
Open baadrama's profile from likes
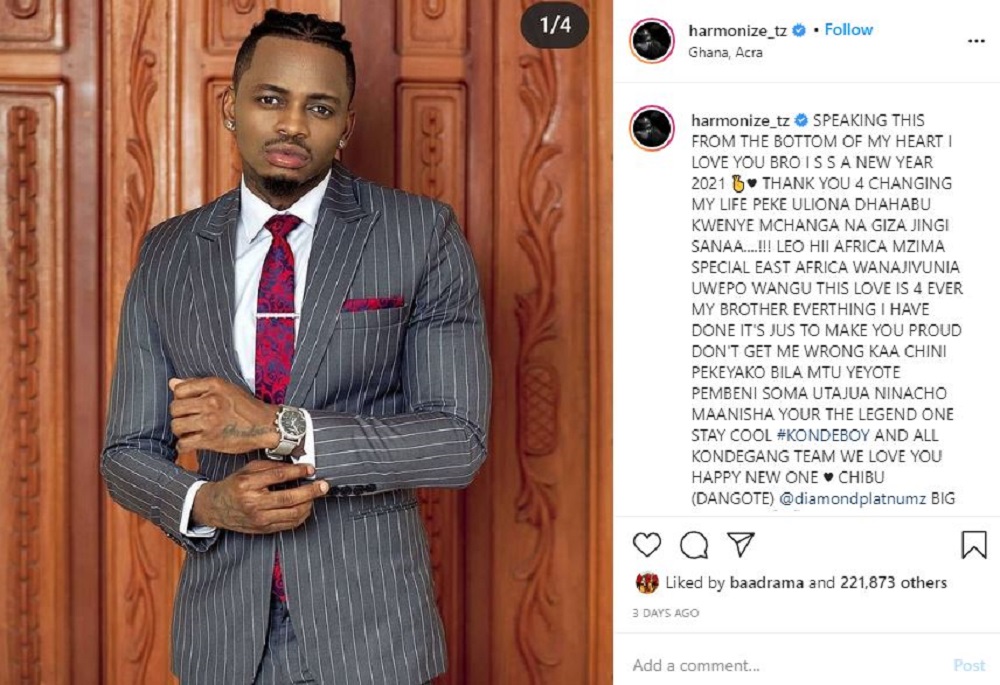pyautogui.click(x=767, y=582)
